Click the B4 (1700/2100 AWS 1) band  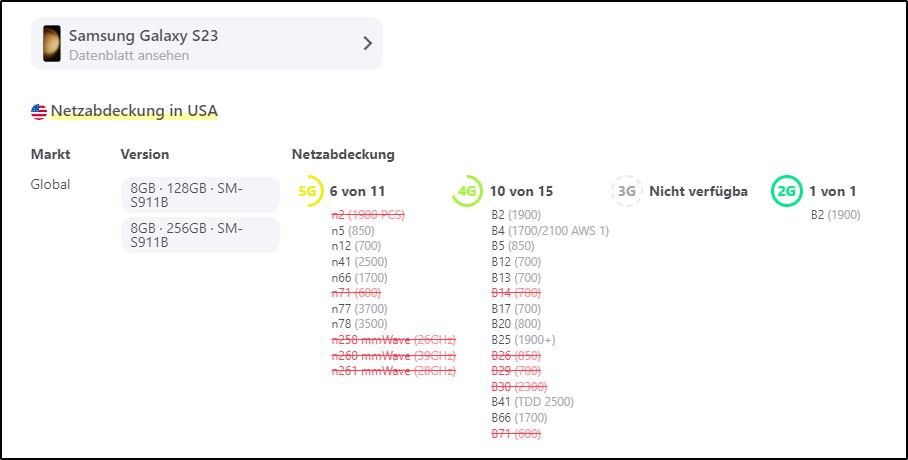[549, 231]
